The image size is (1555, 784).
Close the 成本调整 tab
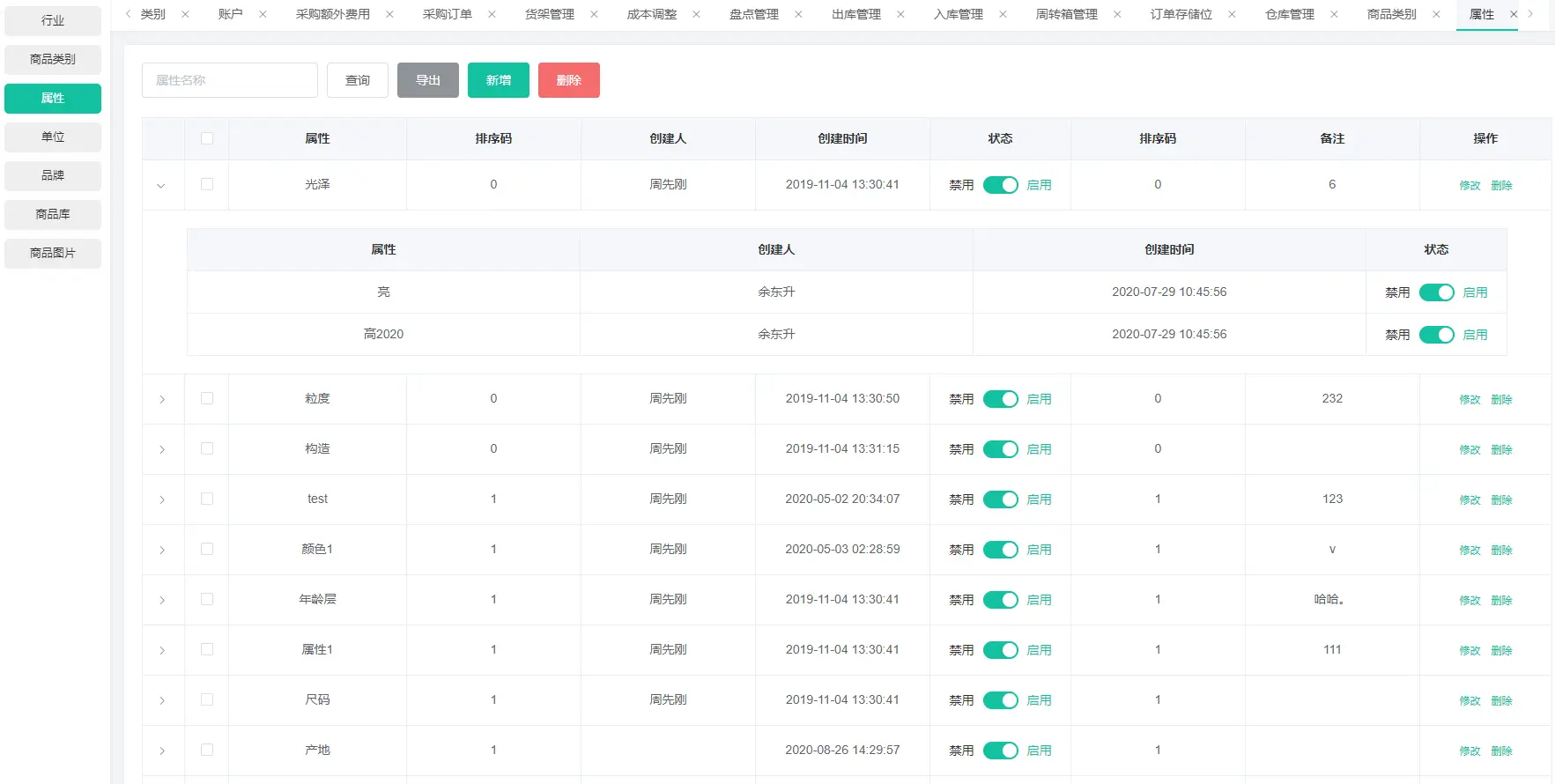[696, 14]
